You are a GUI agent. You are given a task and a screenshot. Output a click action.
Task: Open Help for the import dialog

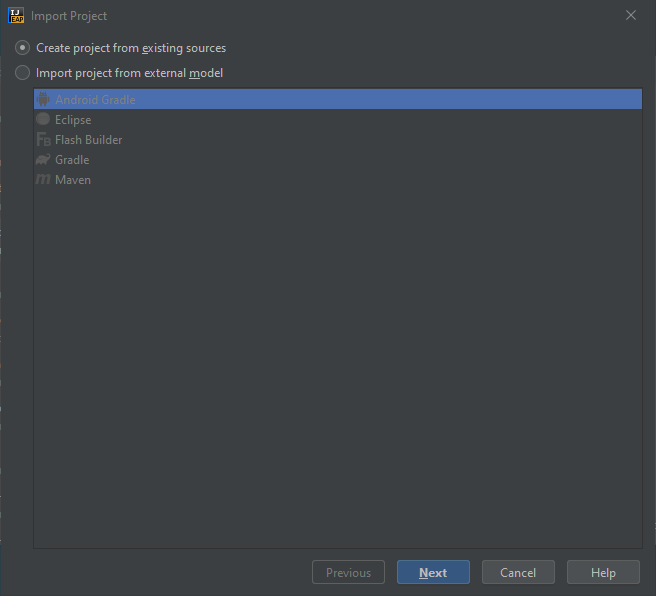tap(603, 573)
